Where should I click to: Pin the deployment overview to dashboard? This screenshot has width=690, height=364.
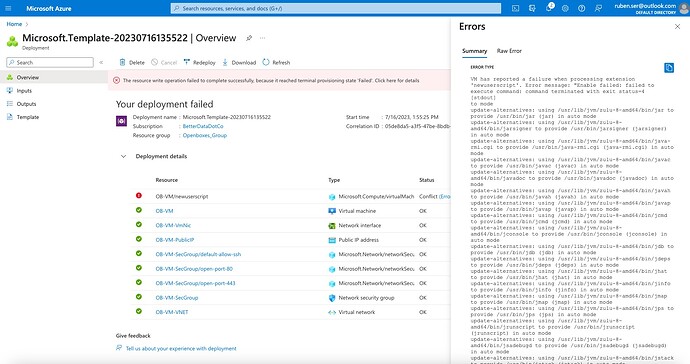(249, 38)
